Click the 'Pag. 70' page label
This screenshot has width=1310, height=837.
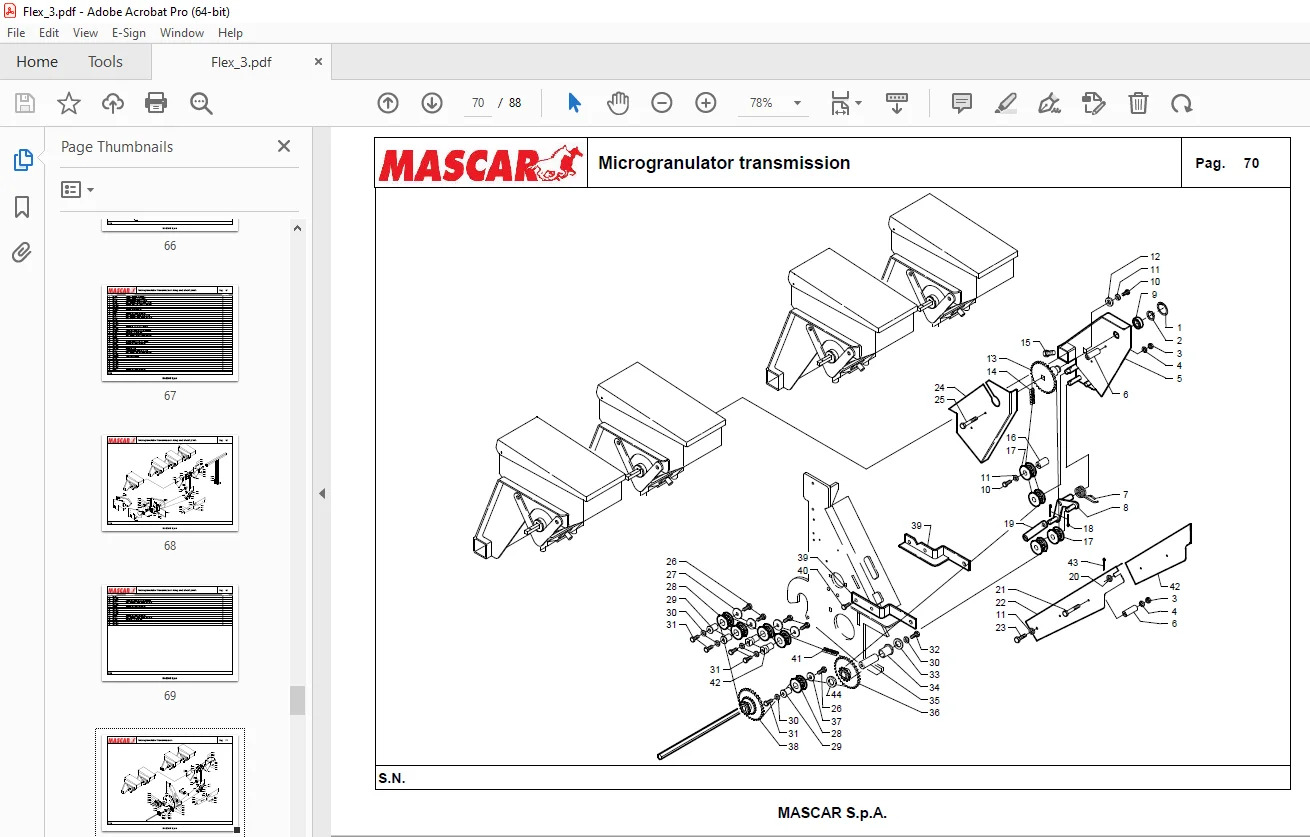tap(1227, 163)
